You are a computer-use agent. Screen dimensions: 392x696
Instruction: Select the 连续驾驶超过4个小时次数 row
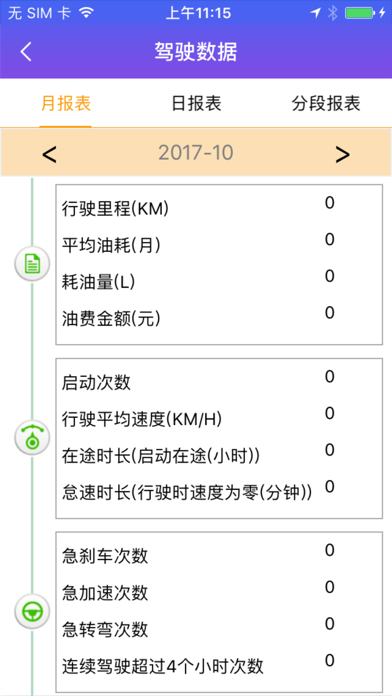pyautogui.click(x=219, y=664)
